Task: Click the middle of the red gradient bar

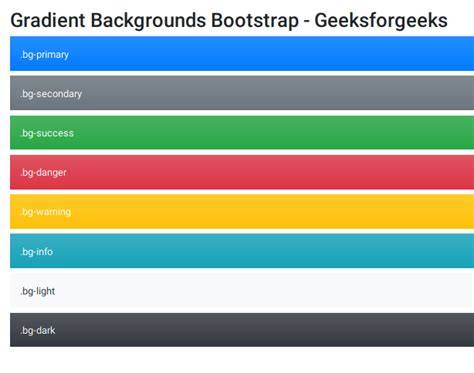Action: click(x=242, y=172)
